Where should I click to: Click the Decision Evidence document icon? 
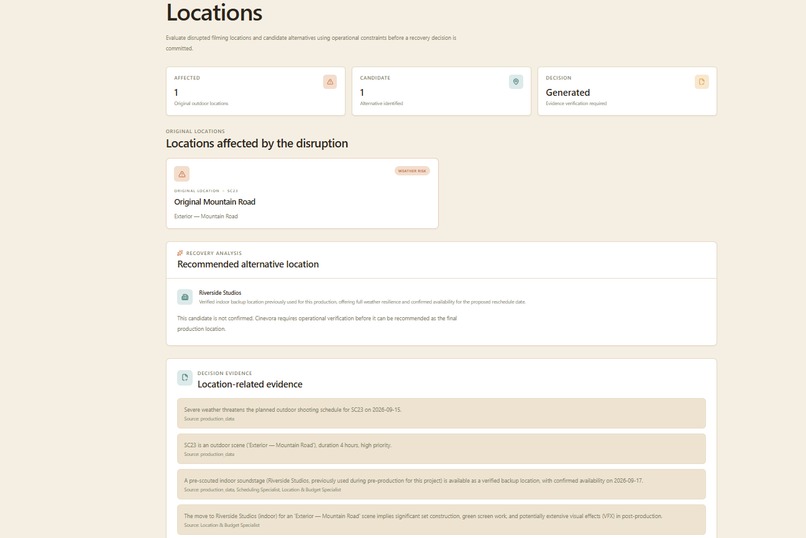coord(185,378)
